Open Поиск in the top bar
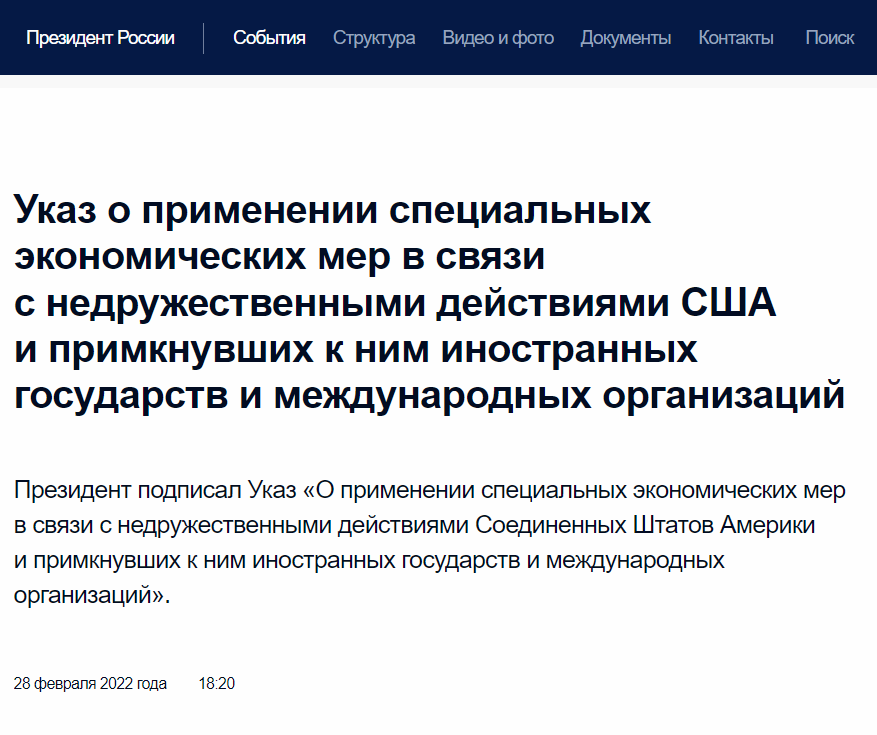Image resolution: width=877 pixels, height=735 pixels. point(829,38)
